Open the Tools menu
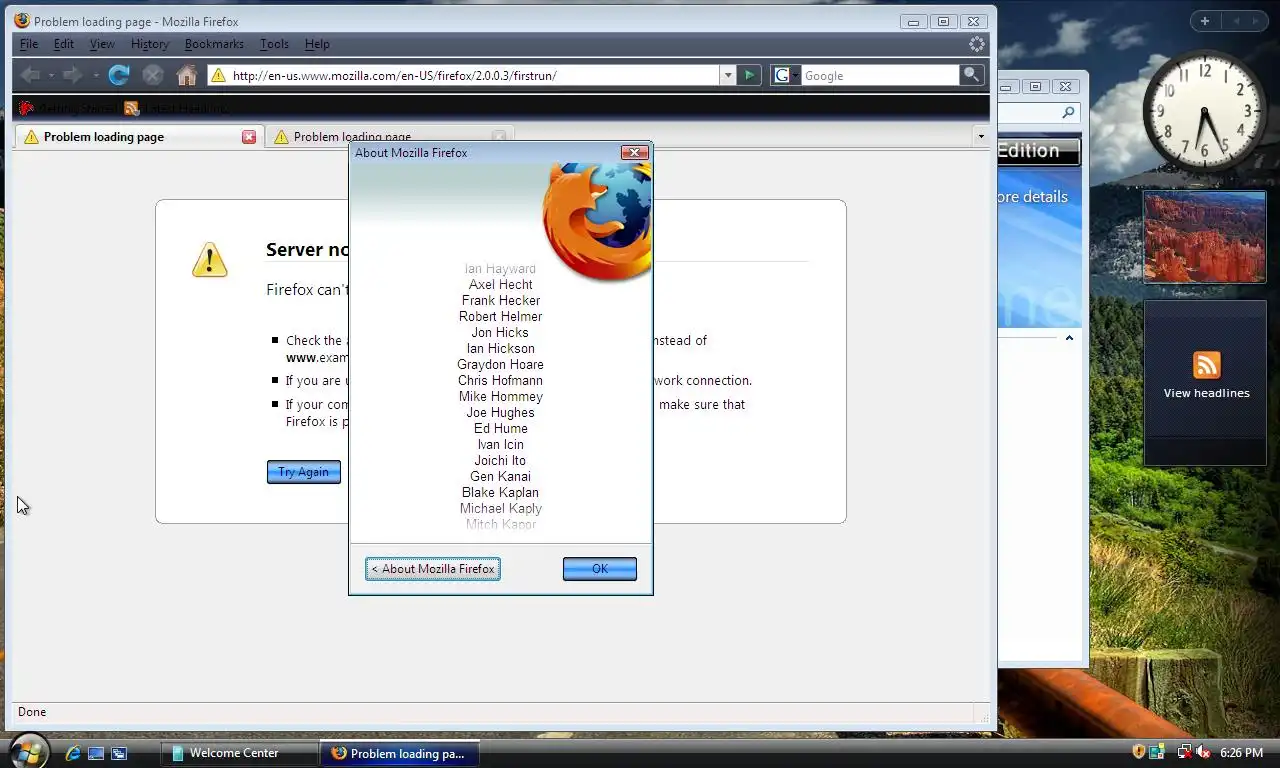 [x=274, y=44]
